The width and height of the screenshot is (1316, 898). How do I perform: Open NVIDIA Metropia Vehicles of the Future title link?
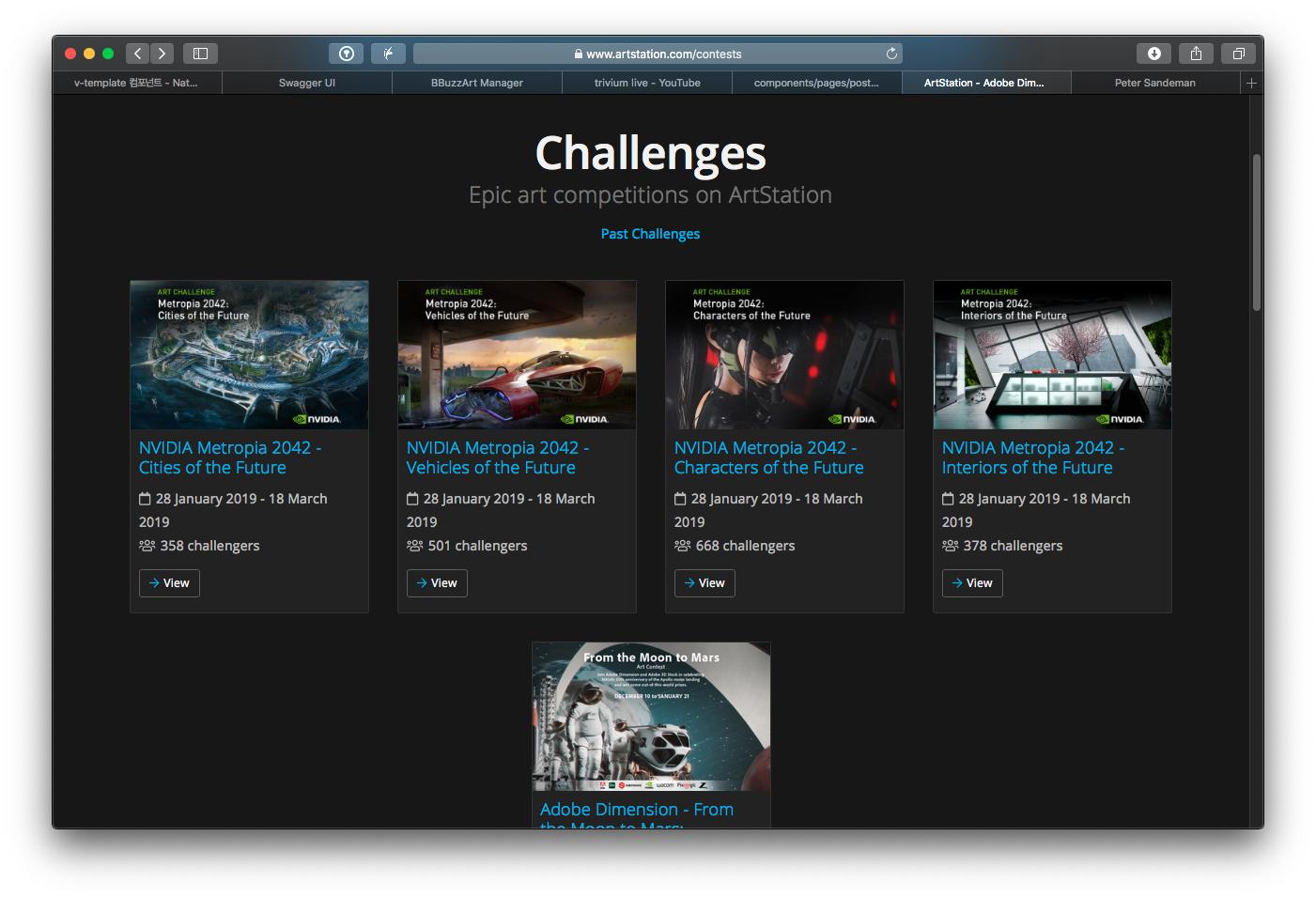click(x=498, y=457)
